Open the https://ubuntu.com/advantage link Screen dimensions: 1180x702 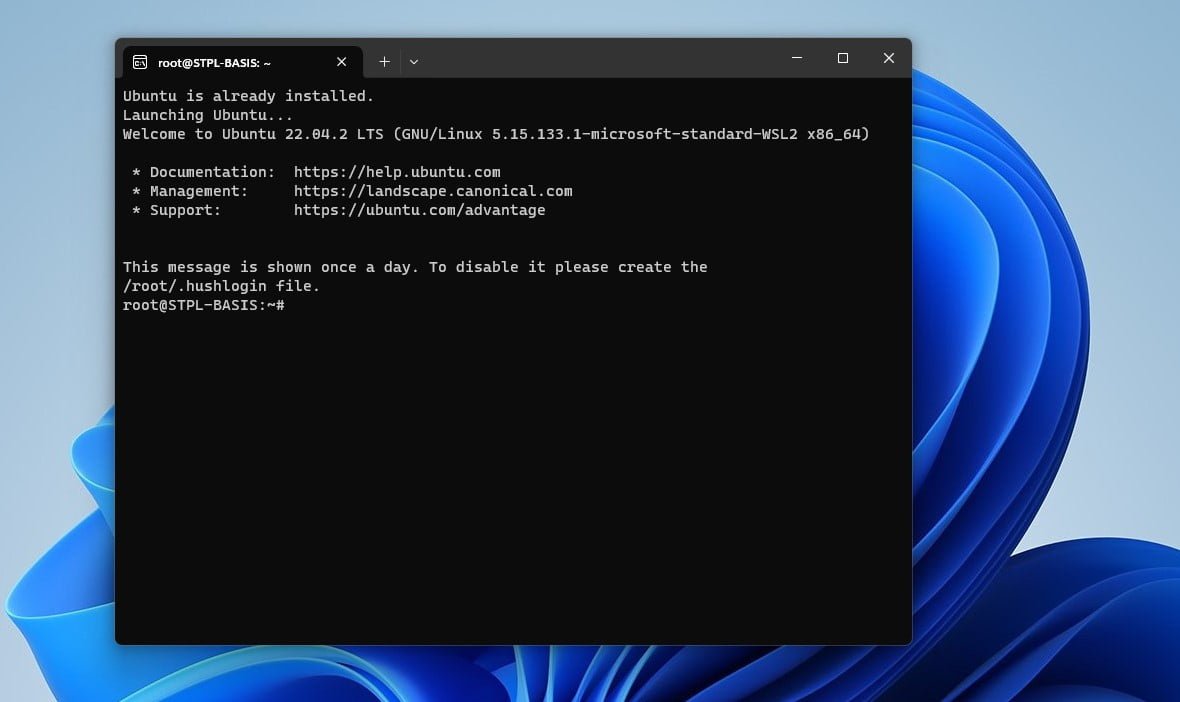coord(420,210)
